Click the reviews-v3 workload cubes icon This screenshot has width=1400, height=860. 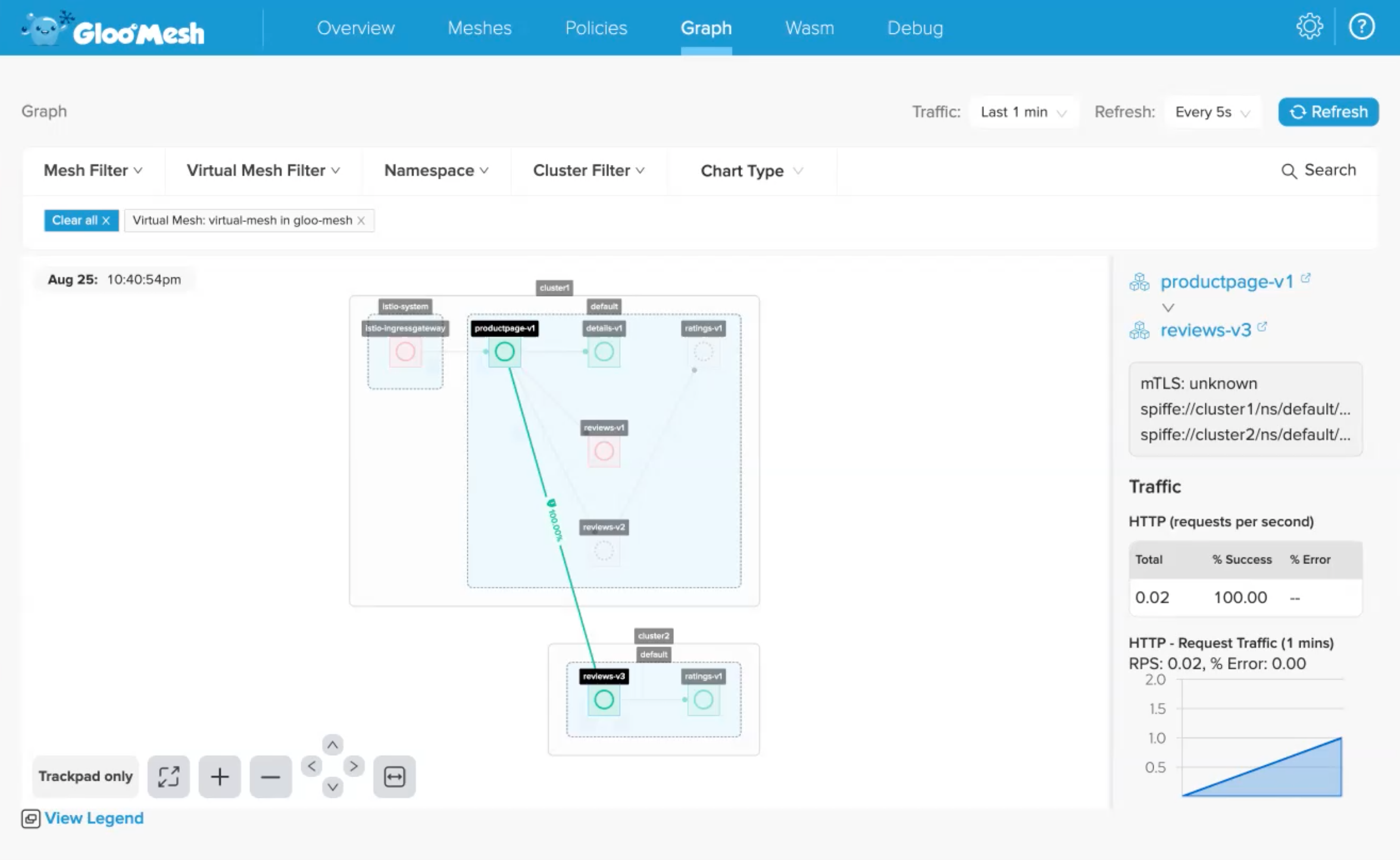1139,330
